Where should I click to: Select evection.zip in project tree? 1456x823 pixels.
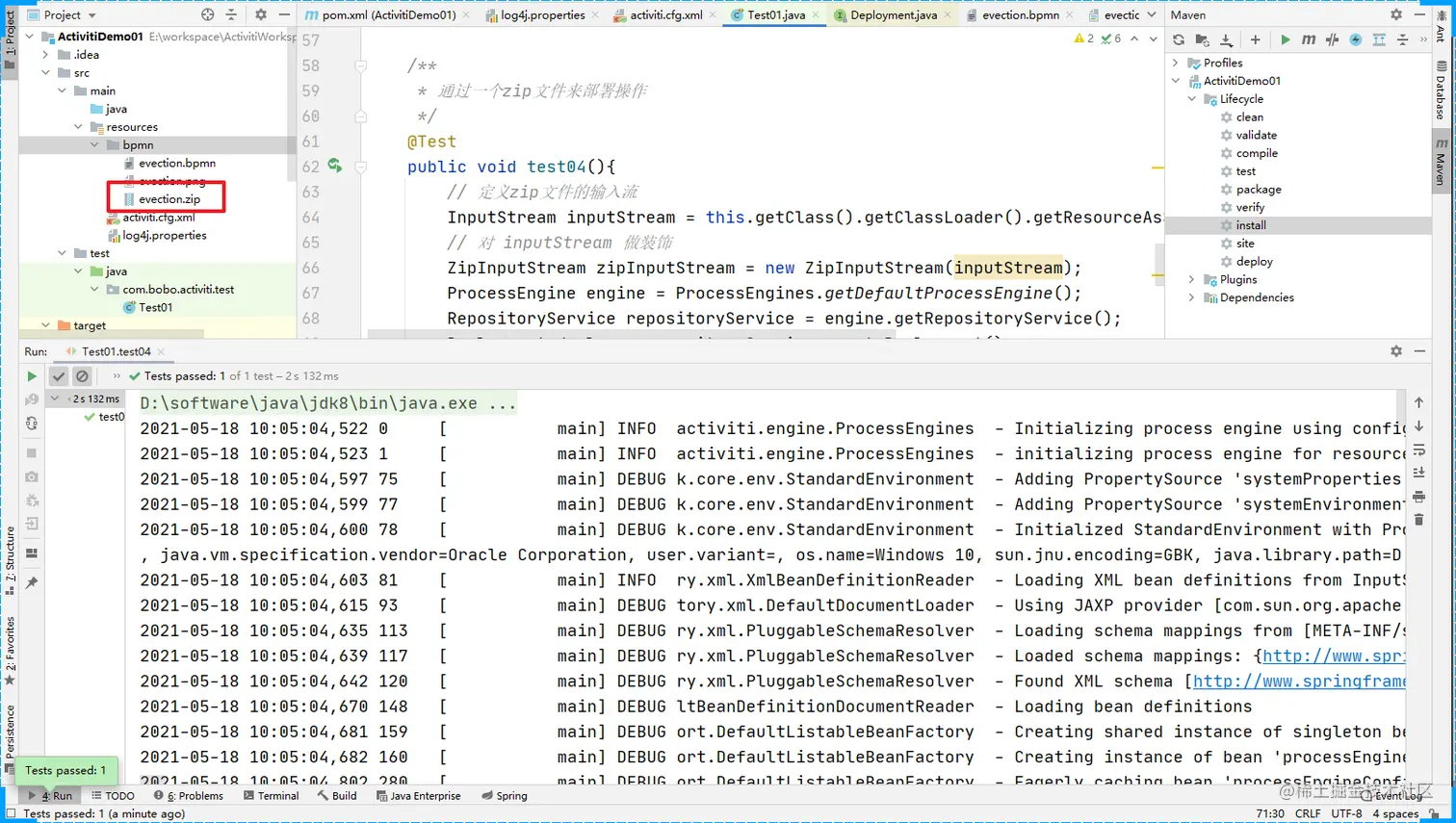click(x=169, y=199)
